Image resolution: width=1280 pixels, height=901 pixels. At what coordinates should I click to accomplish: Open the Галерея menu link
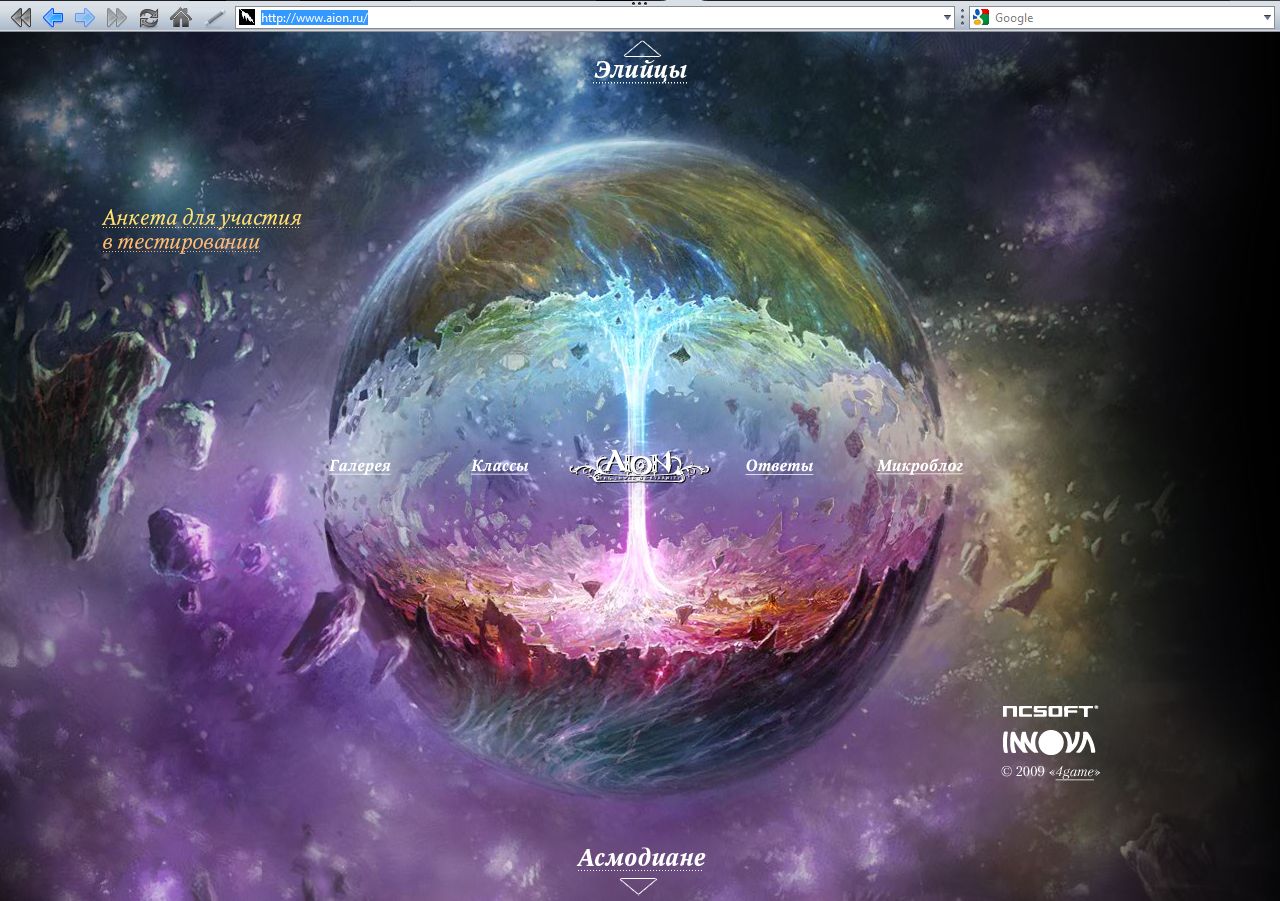pos(360,466)
